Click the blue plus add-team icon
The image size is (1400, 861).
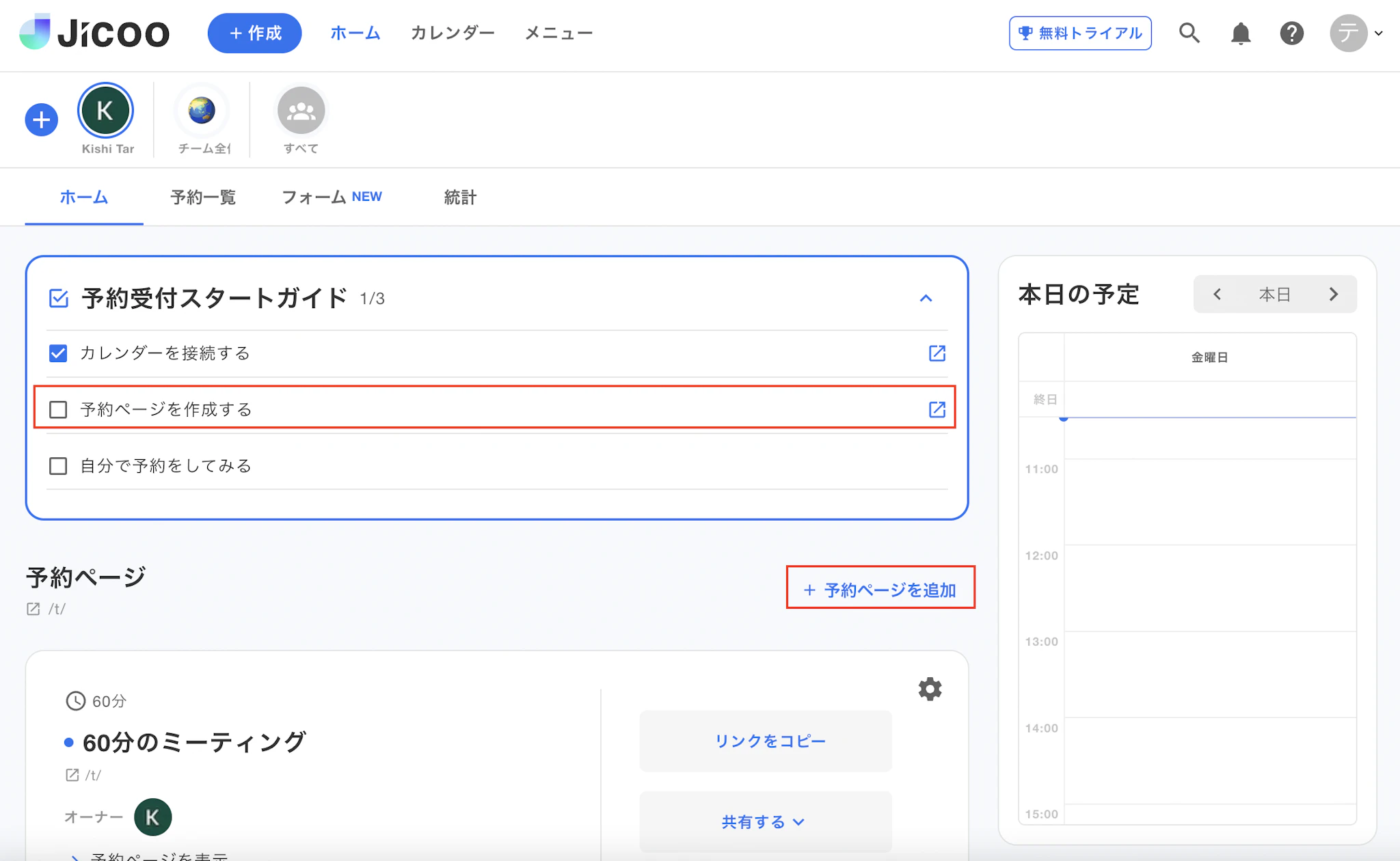tap(41, 120)
